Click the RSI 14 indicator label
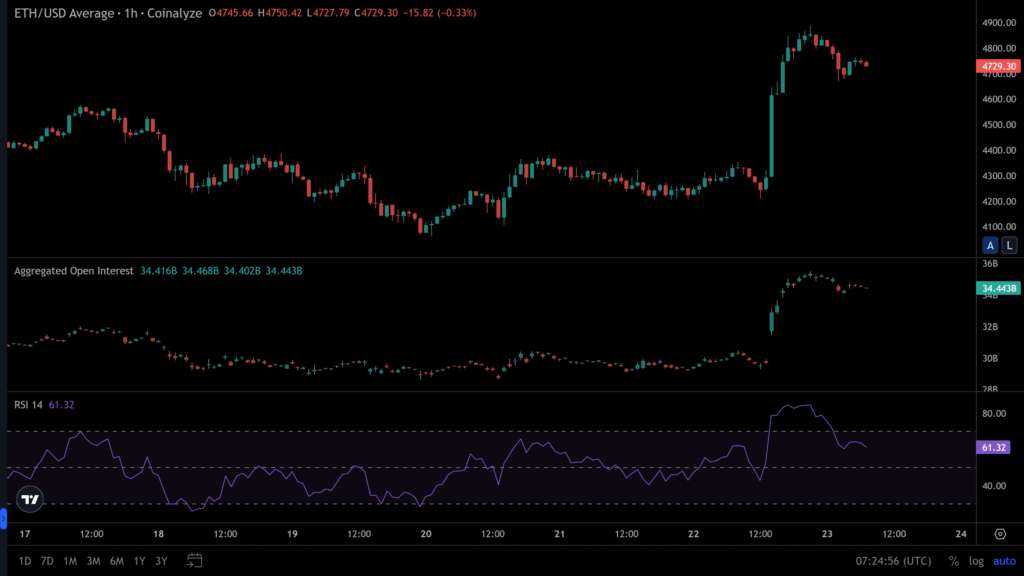1024x576 pixels. point(27,405)
